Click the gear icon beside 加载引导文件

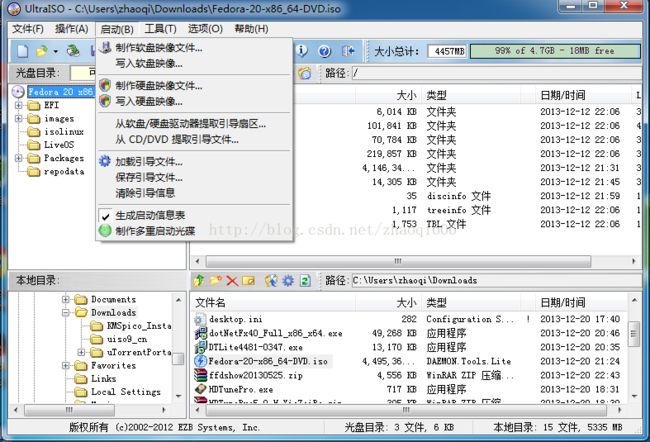(x=105, y=161)
